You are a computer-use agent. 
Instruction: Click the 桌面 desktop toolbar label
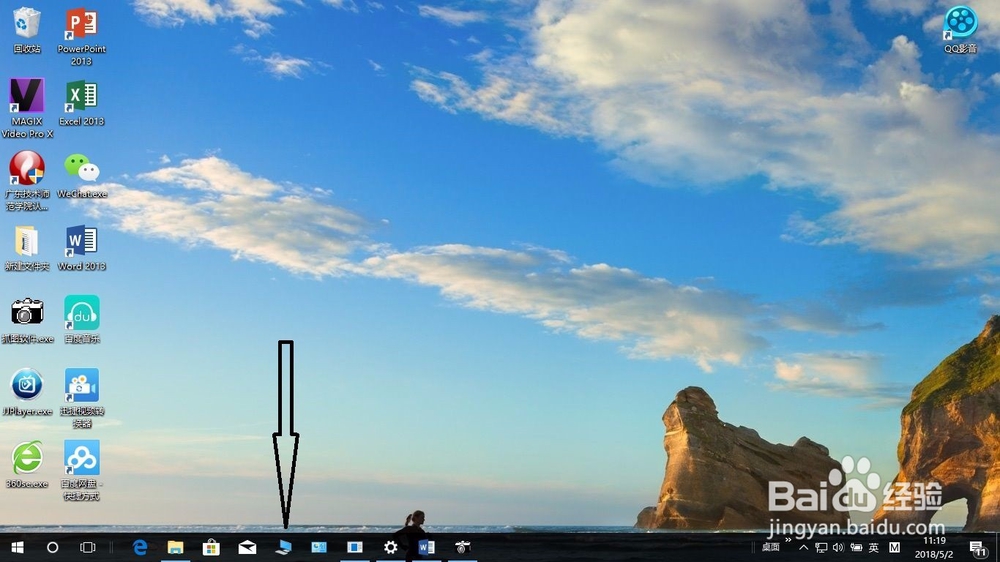(770, 547)
